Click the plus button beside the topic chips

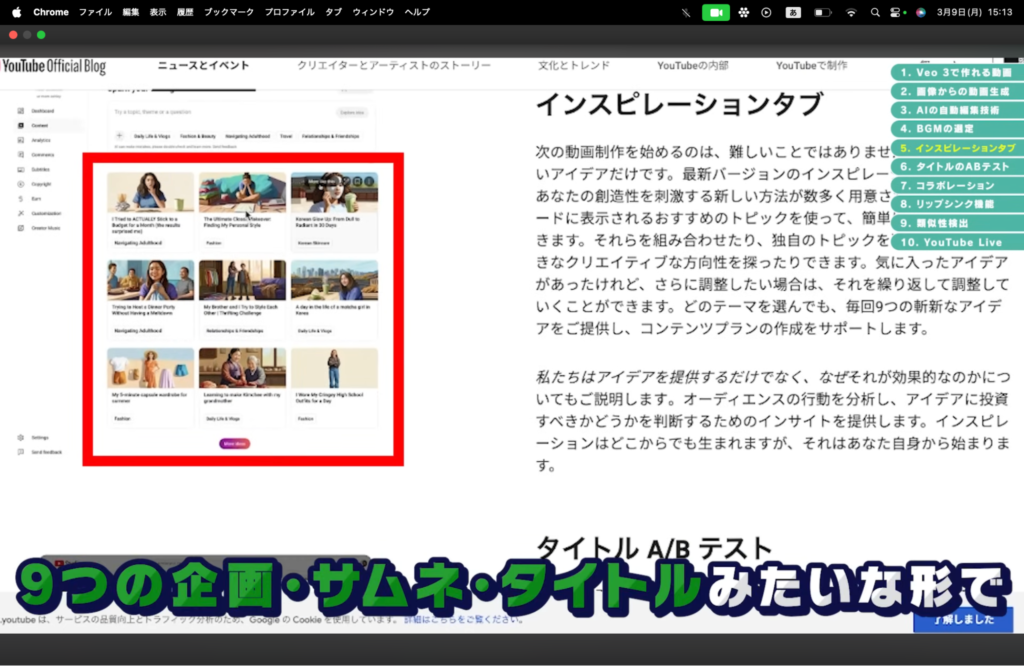(120, 135)
